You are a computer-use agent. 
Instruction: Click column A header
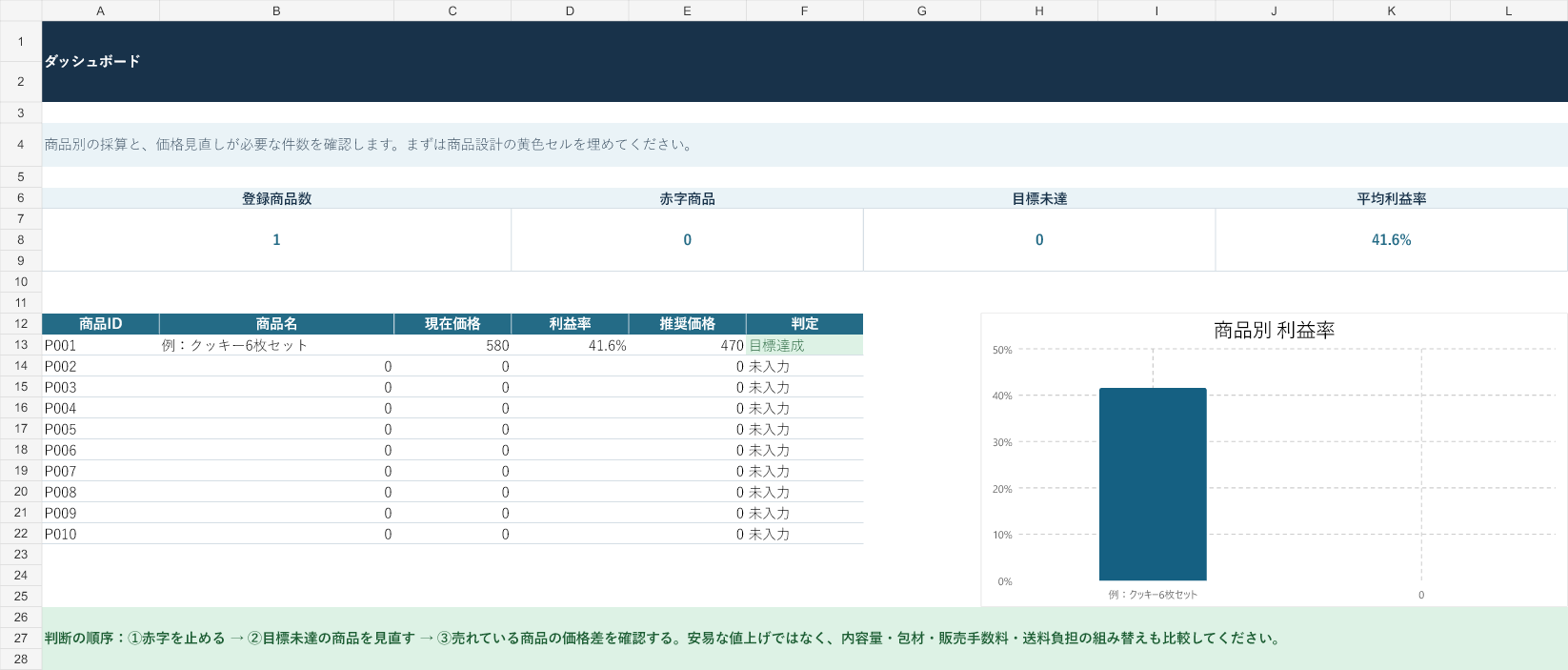(101, 10)
